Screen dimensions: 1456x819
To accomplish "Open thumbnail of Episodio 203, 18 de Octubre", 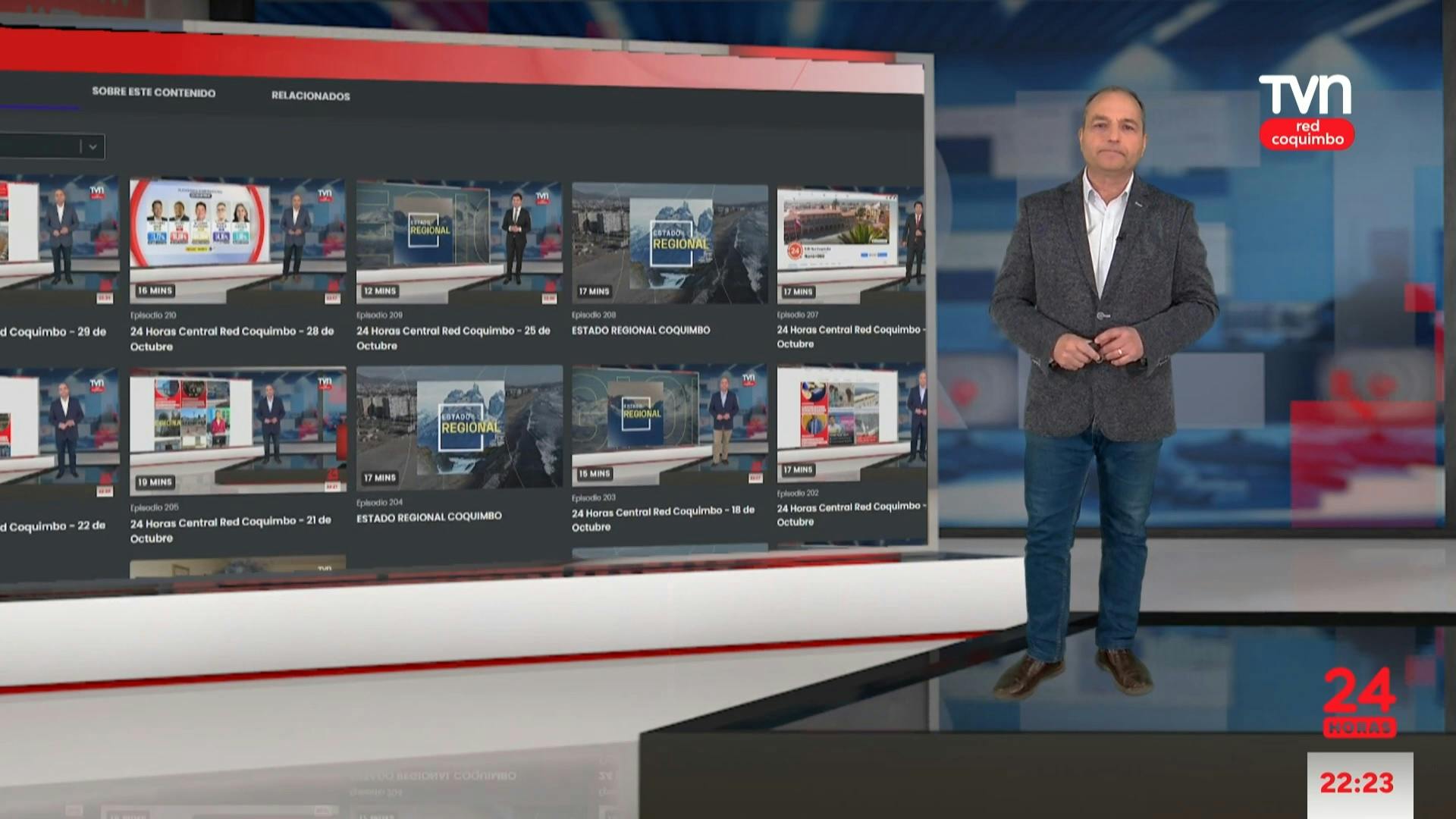I will pyautogui.click(x=670, y=425).
